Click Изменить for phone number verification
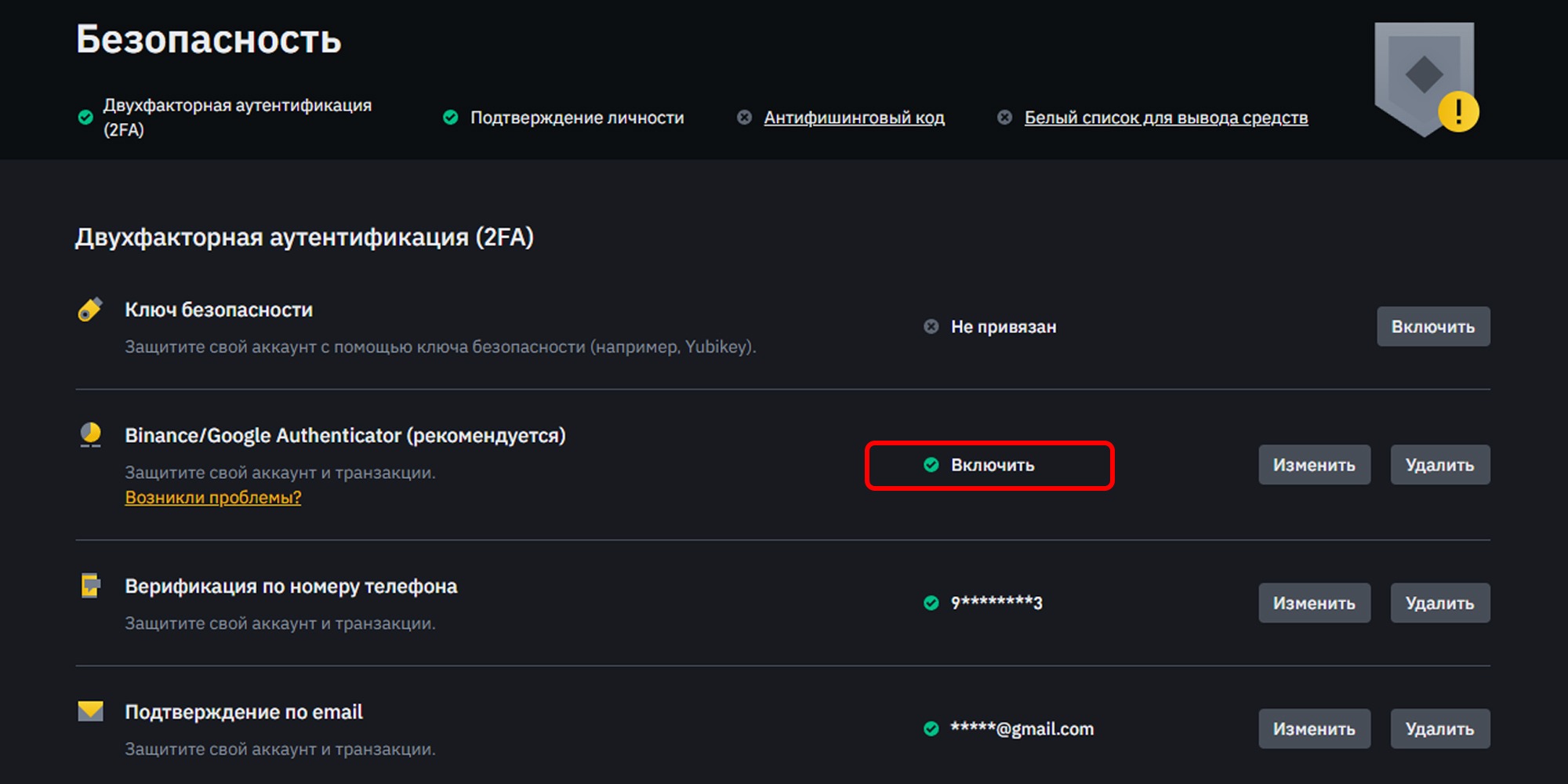 click(x=1314, y=603)
